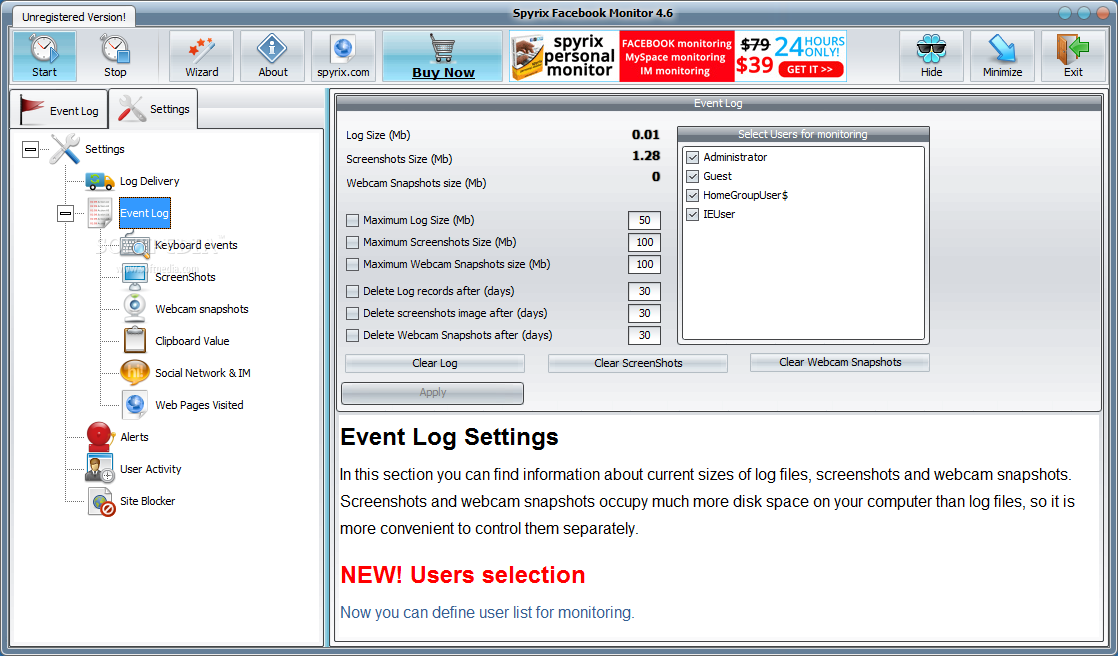Click the spyrix personal monitor banner ad

point(677,56)
